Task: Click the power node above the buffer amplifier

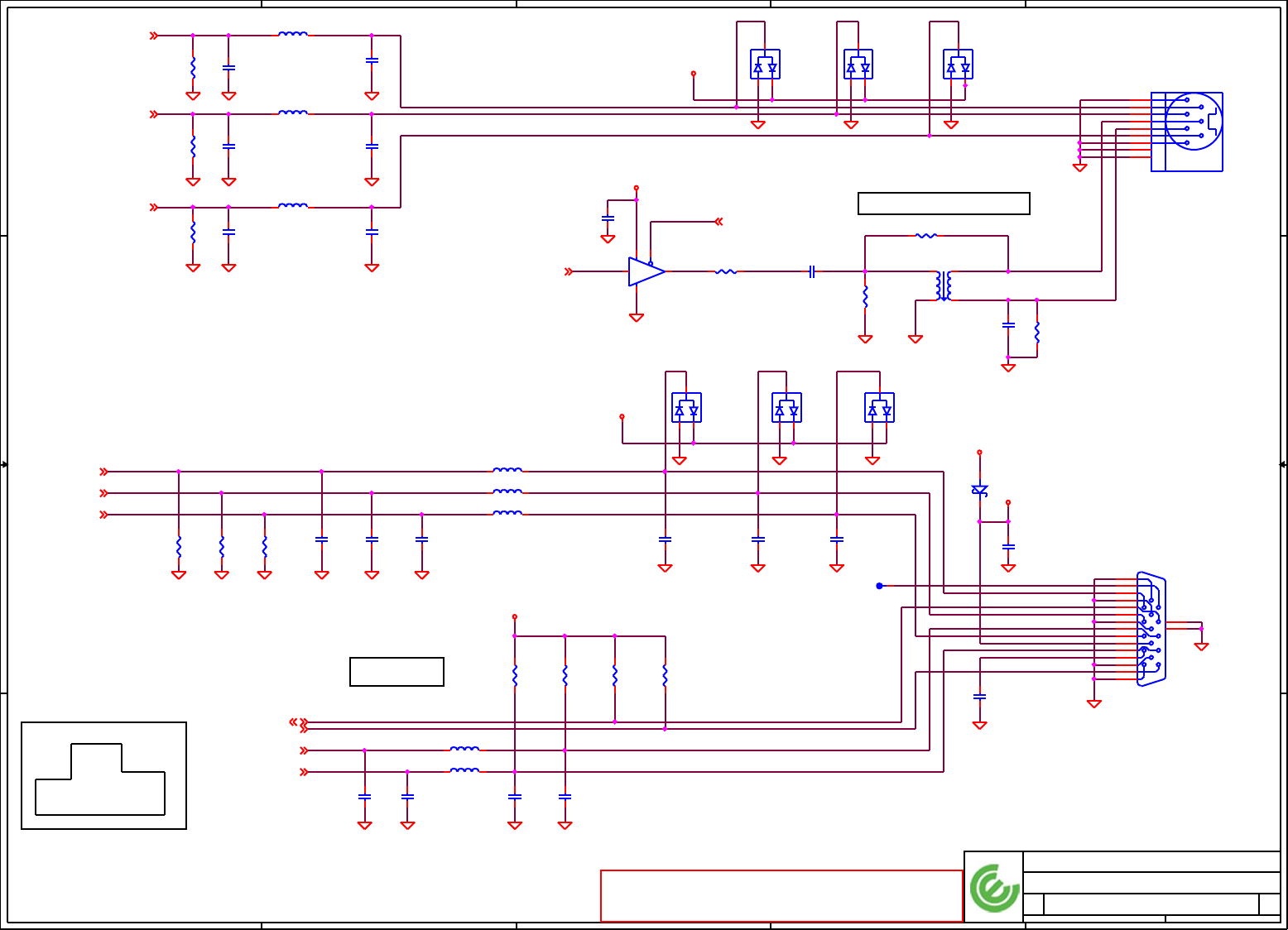Action: (x=637, y=188)
